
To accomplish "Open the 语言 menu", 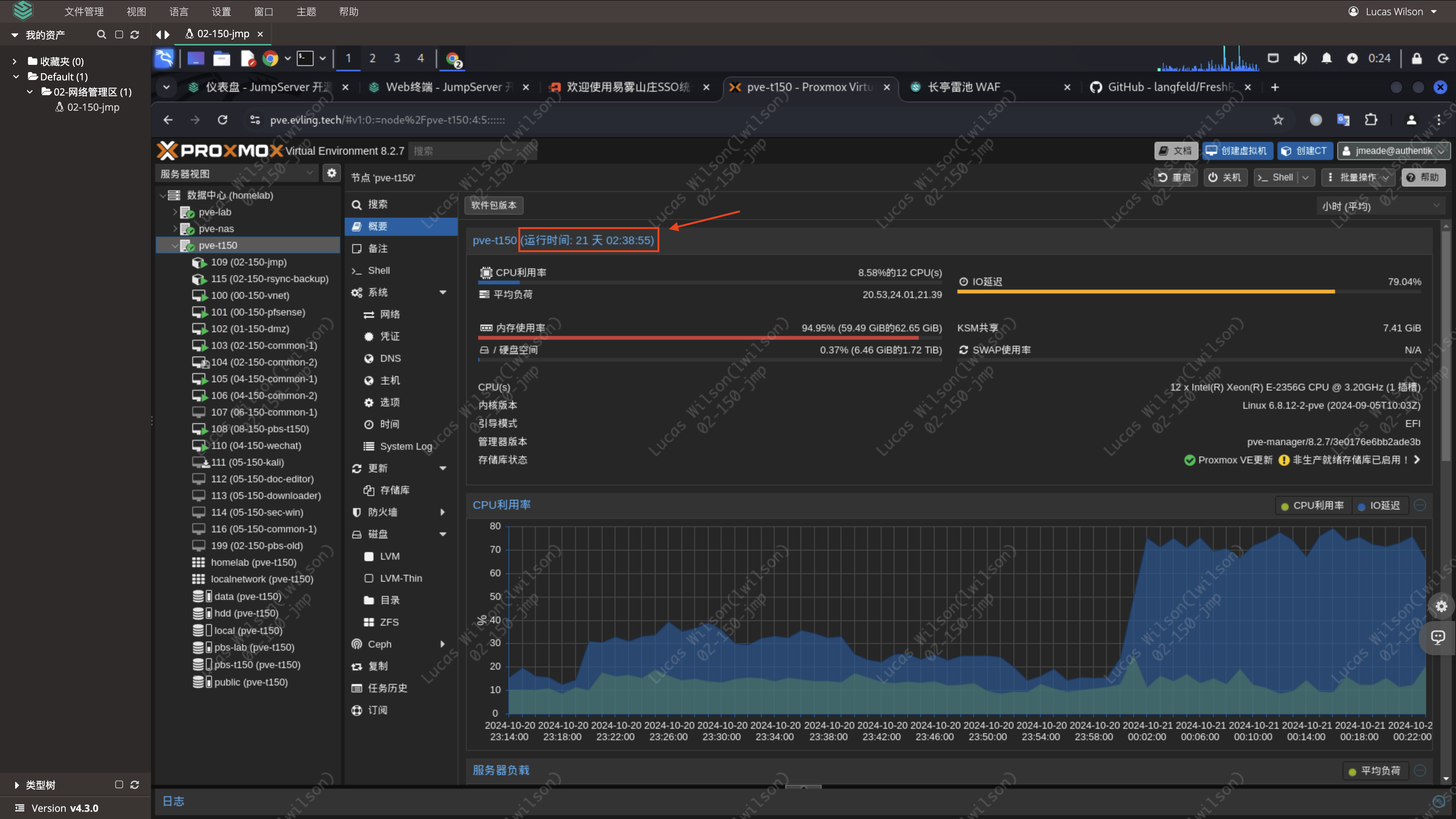I will tap(179, 11).
